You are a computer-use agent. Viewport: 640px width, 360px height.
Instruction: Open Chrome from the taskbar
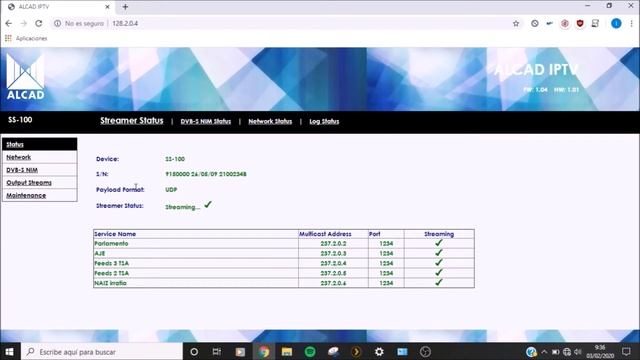[263, 351]
